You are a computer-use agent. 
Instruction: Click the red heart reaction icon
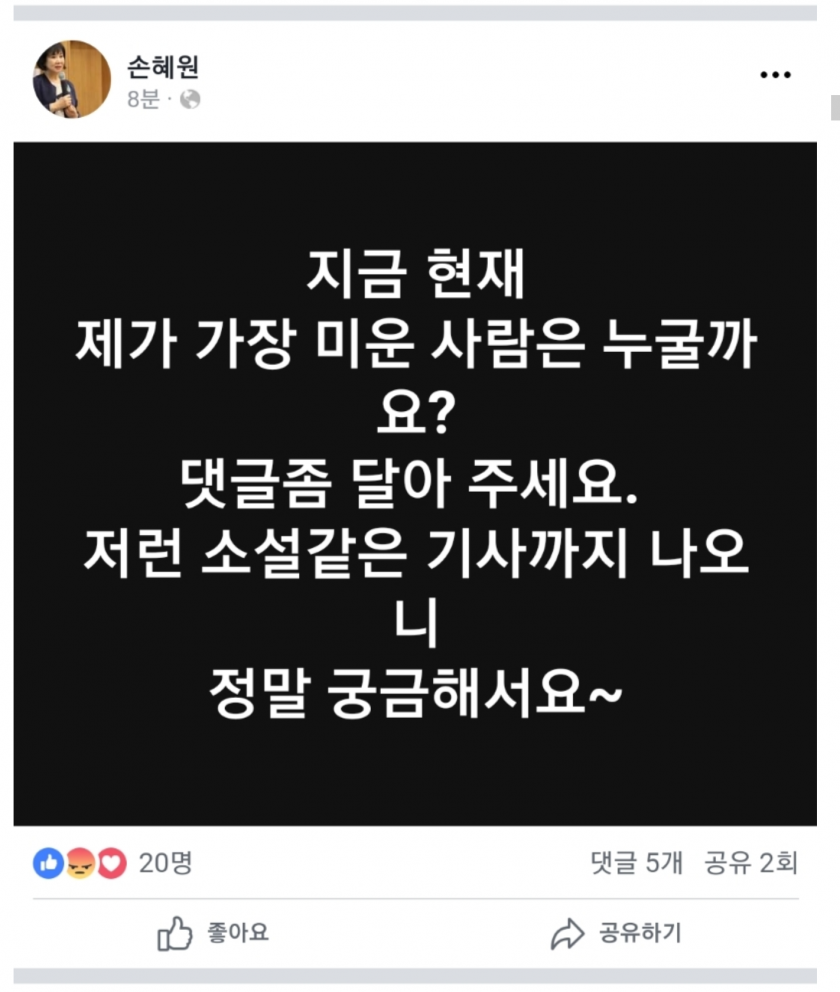(x=111, y=863)
